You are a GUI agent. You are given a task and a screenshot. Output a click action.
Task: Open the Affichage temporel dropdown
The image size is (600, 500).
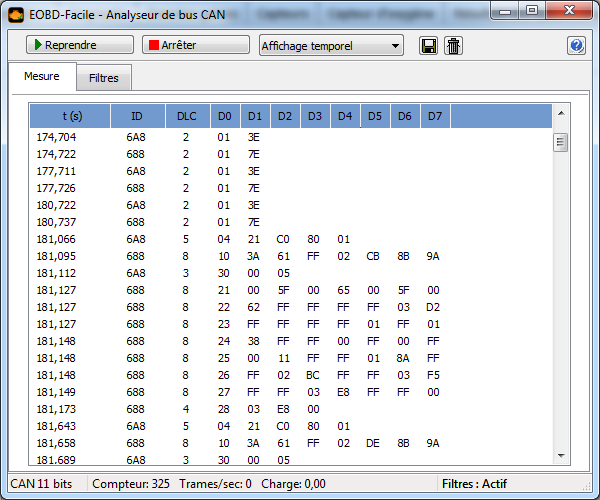click(x=330, y=46)
